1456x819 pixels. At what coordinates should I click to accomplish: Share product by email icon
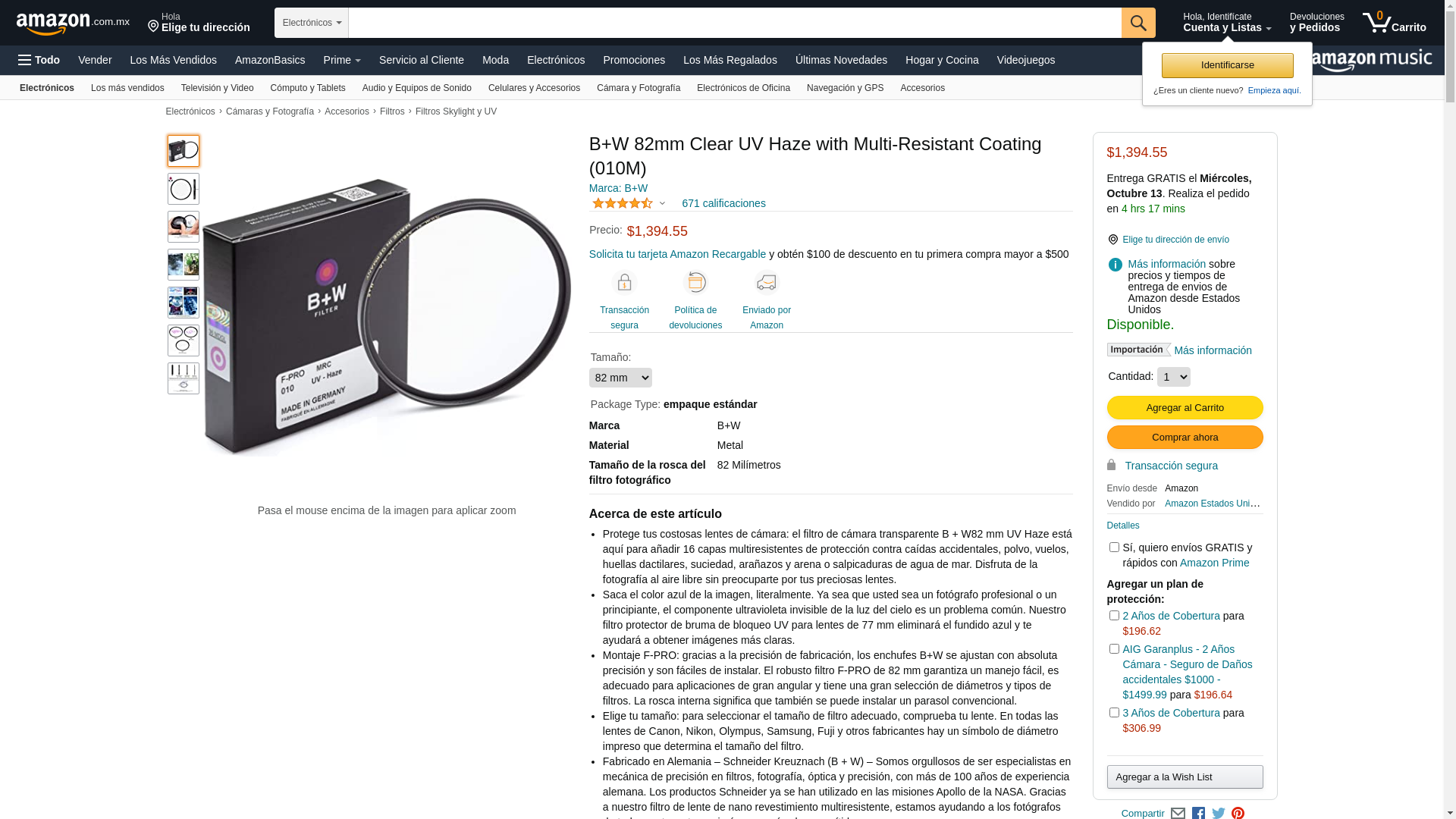pyautogui.click(x=1178, y=813)
